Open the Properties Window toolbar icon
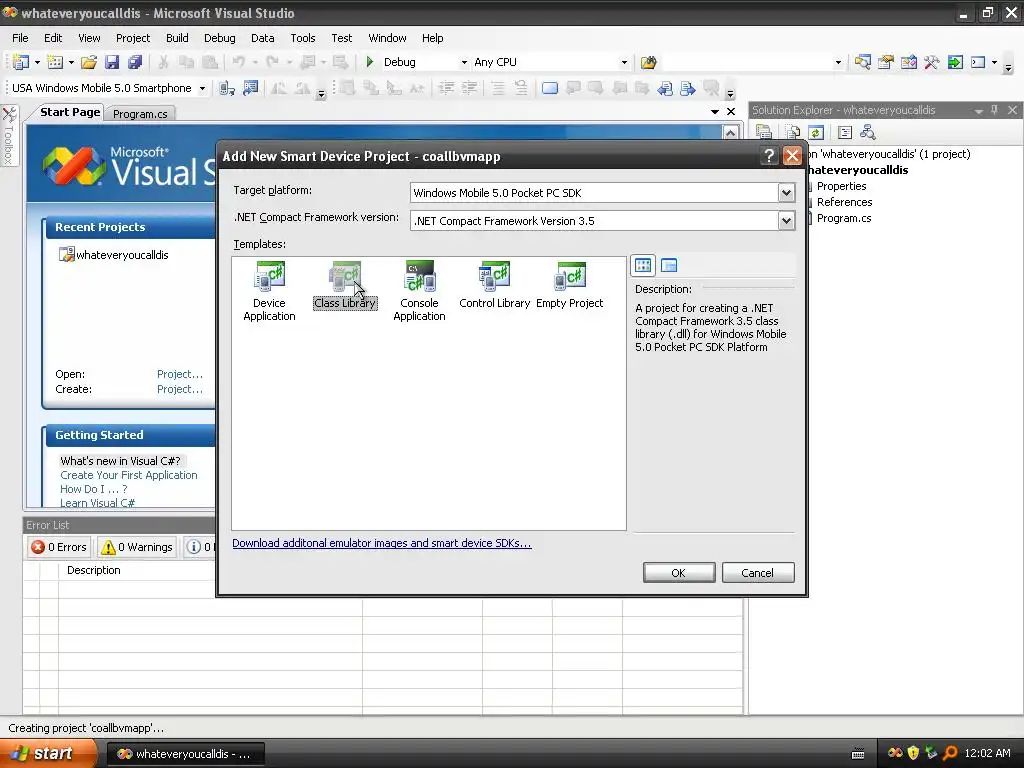Screen dimensions: 1024x768 tap(886, 62)
